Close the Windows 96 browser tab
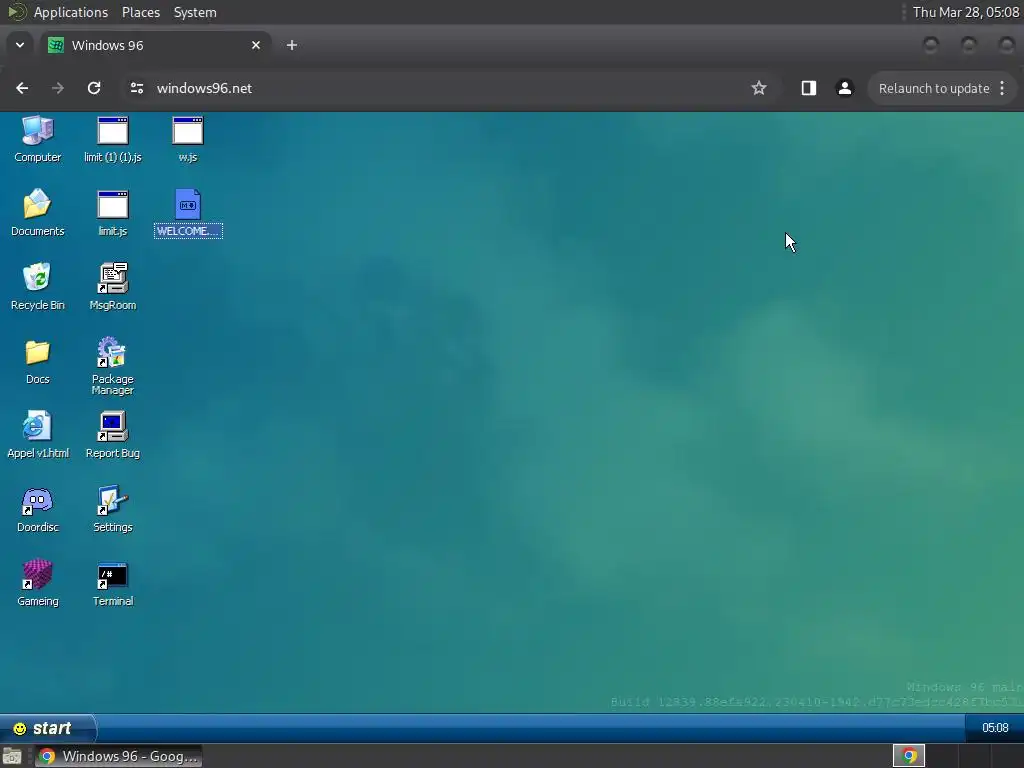This screenshot has width=1024, height=768. click(256, 45)
